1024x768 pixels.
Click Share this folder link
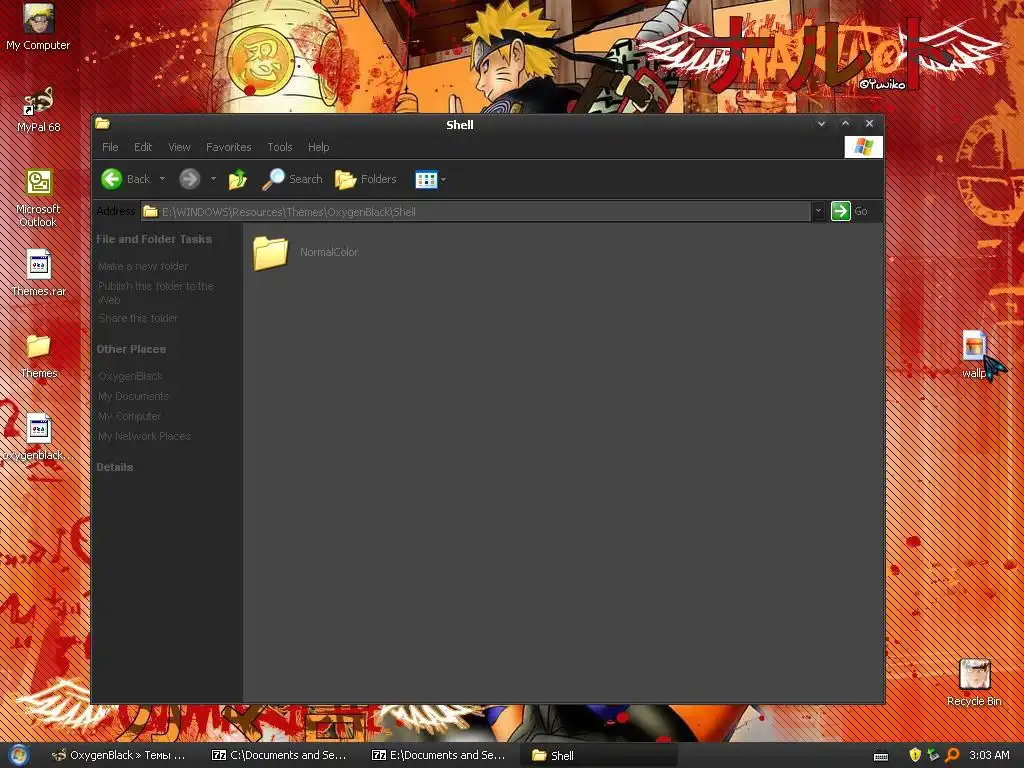point(138,318)
